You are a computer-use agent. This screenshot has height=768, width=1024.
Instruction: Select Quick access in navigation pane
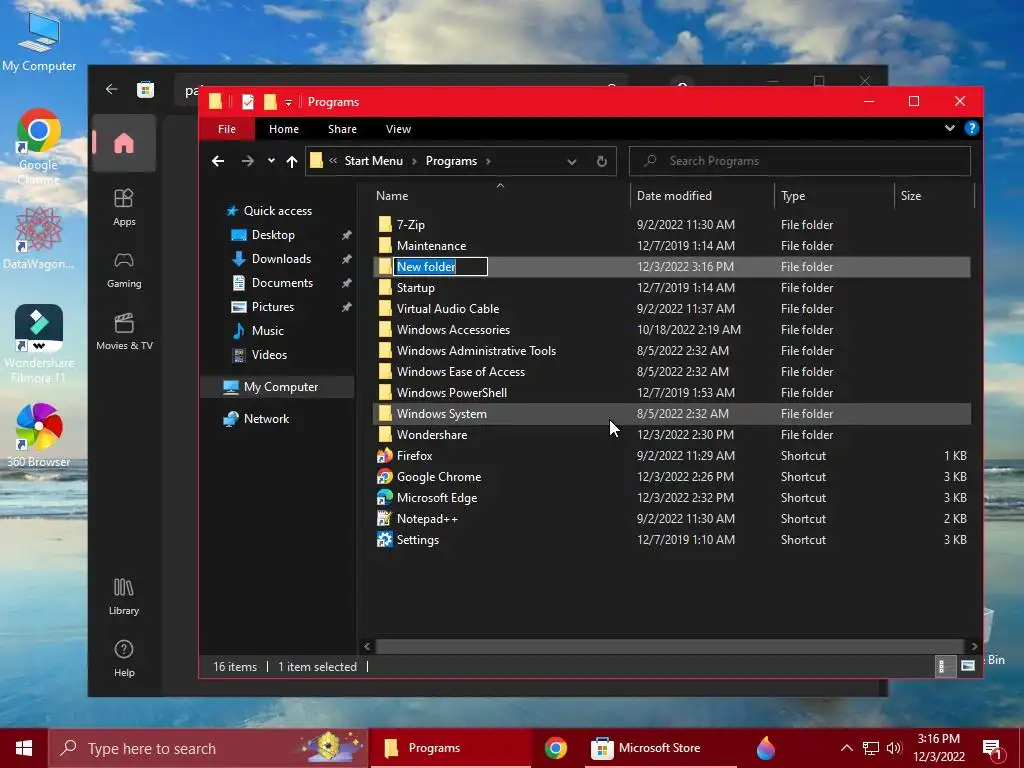click(278, 211)
